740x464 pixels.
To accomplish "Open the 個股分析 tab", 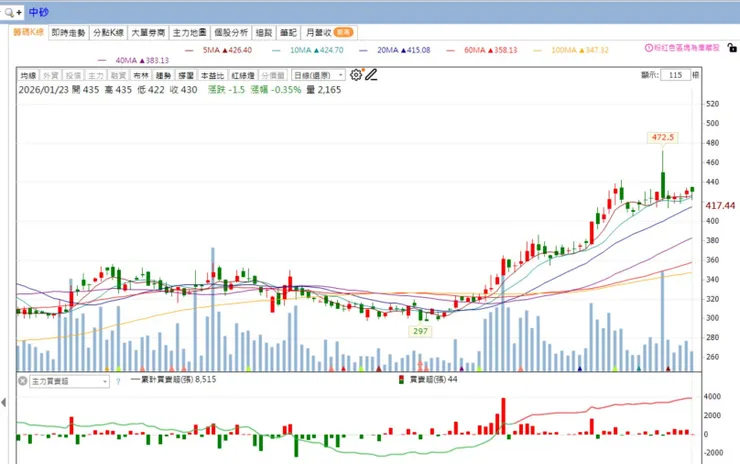I will tap(231, 33).
